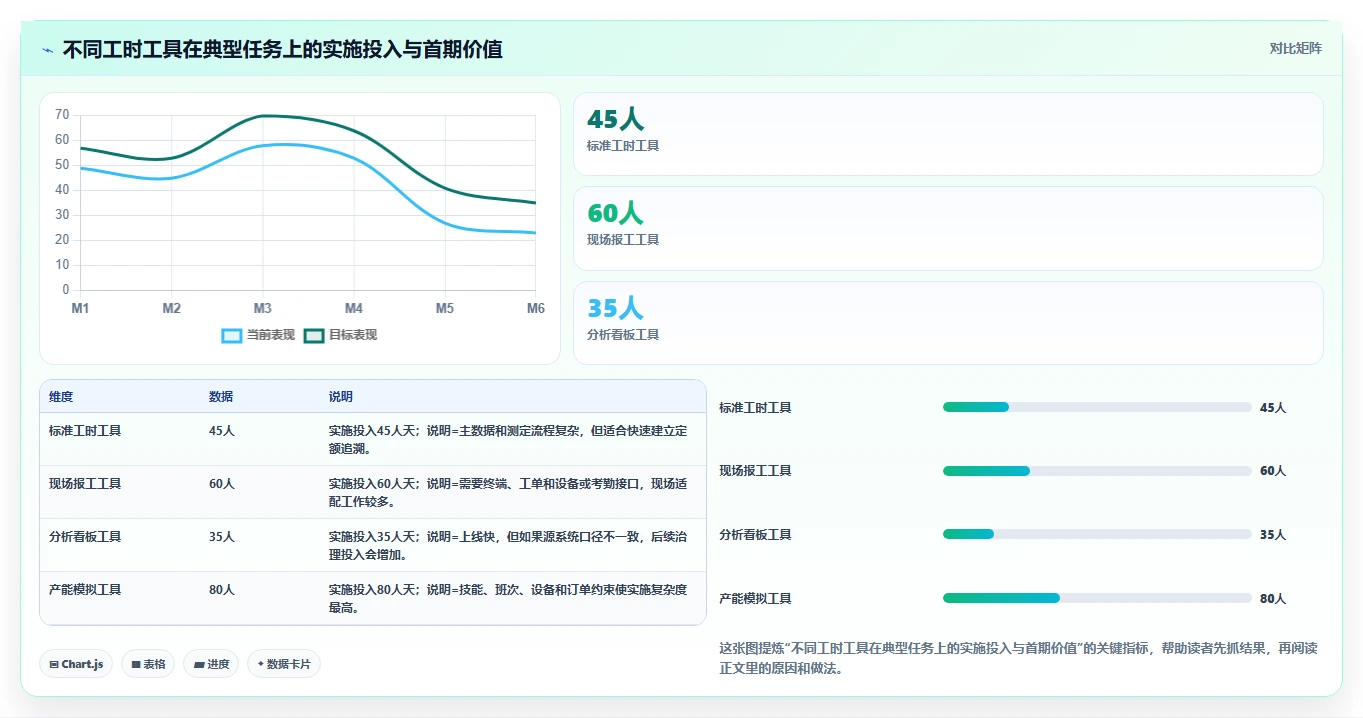
Task: Click the 产能模拟工具 table row name
Action: coord(85,590)
